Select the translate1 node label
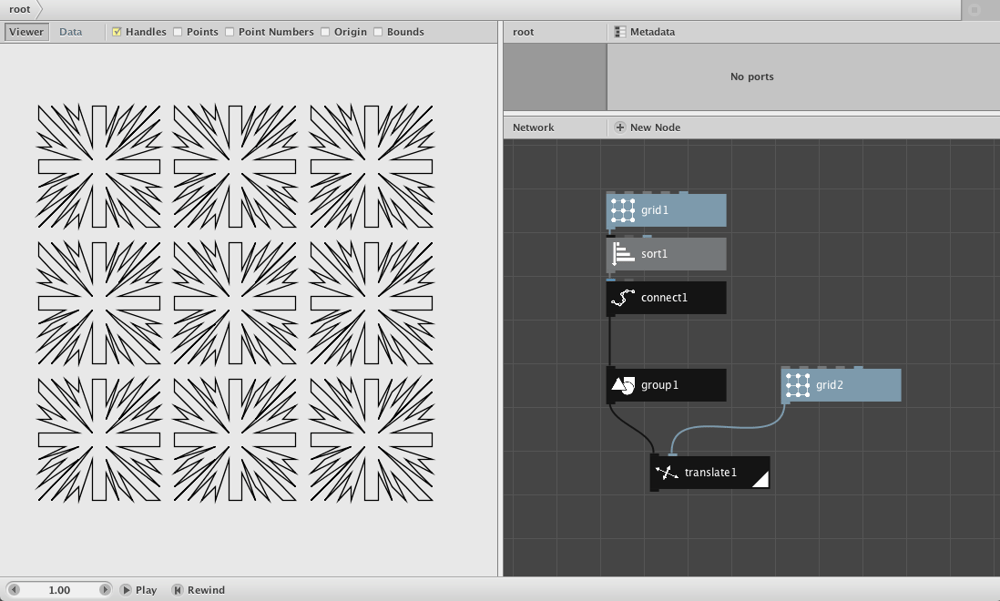1000x601 pixels. pyautogui.click(x=710, y=473)
